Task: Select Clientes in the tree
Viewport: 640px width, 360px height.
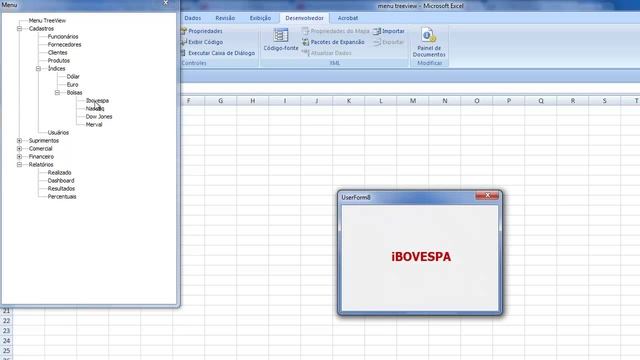Action: click(x=58, y=53)
